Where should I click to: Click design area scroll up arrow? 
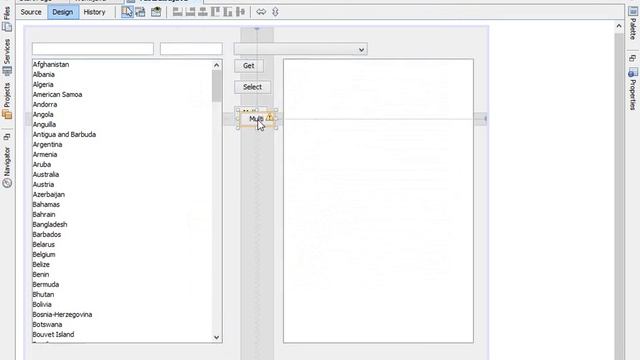[x=619, y=26]
